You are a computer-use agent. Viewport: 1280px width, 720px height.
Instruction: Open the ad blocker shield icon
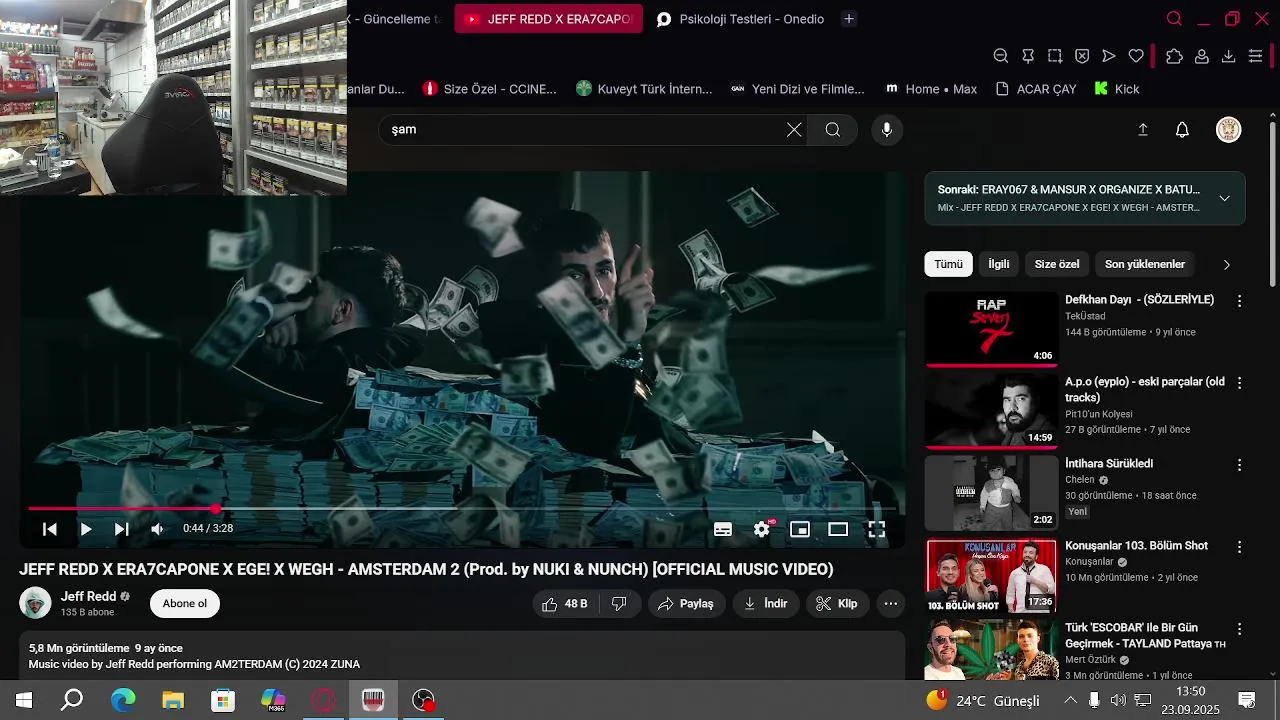coord(1082,56)
